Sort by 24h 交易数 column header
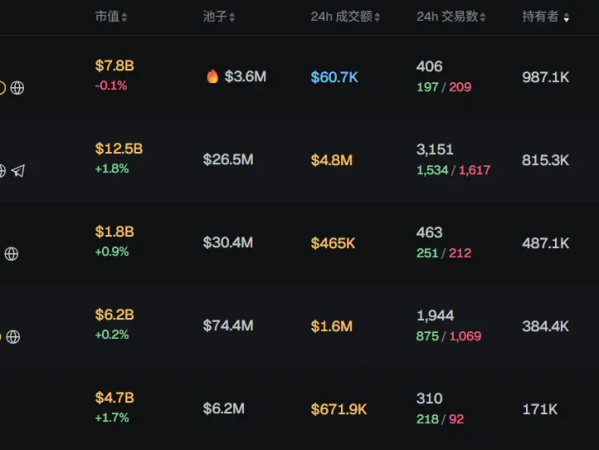This screenshot has height=450, width=599. pos(451,16)
